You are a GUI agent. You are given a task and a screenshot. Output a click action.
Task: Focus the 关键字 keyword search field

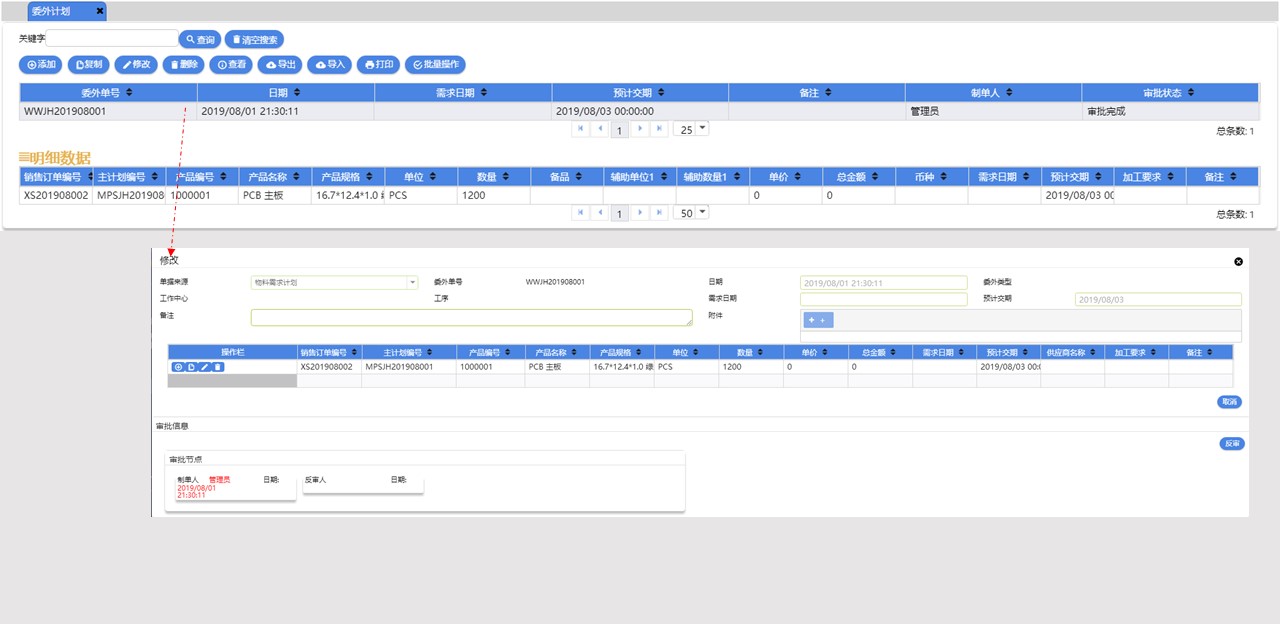[110, 39]
